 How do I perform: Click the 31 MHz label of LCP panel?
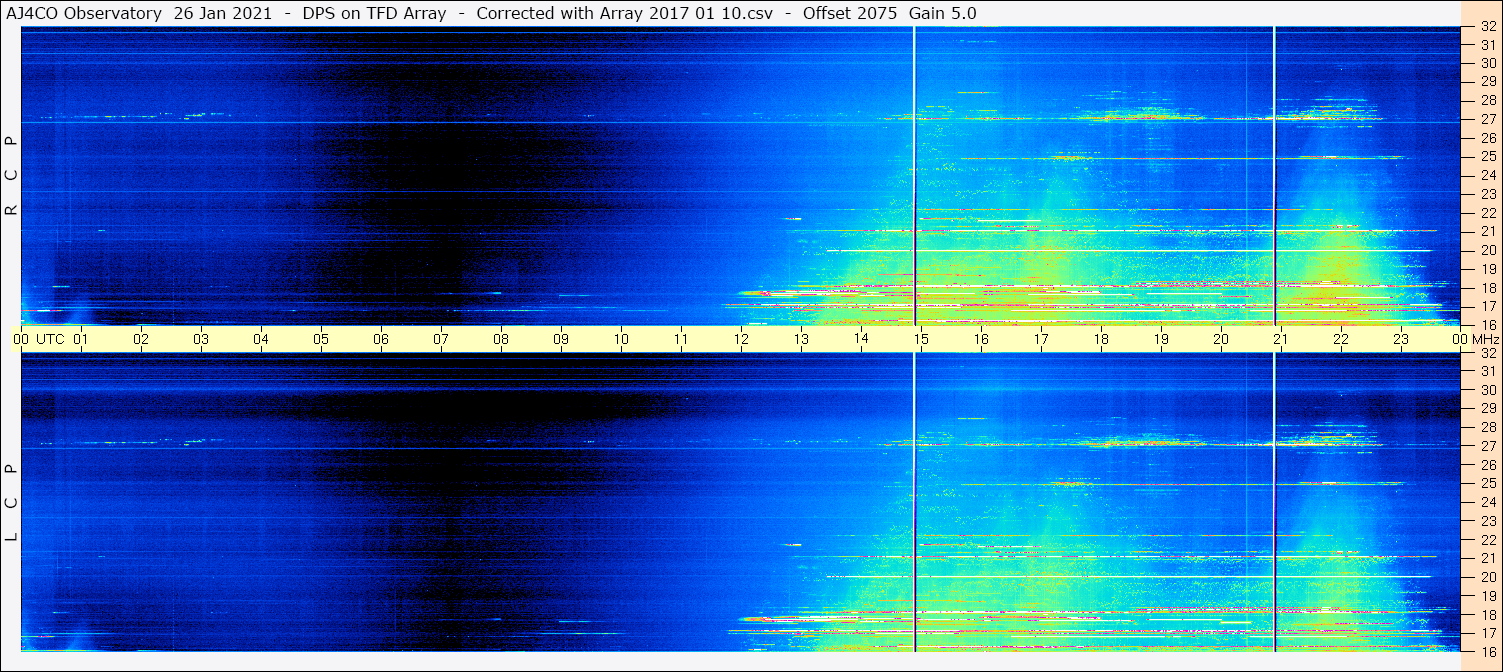[x=1487, y=371]
